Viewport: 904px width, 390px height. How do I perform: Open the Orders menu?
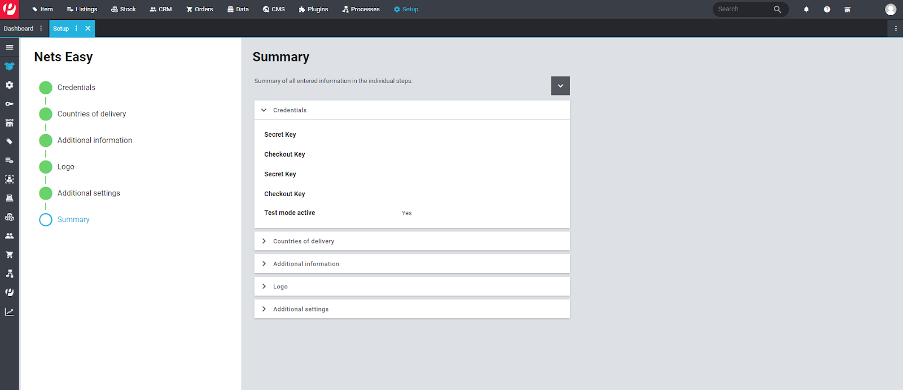[199, 9]
